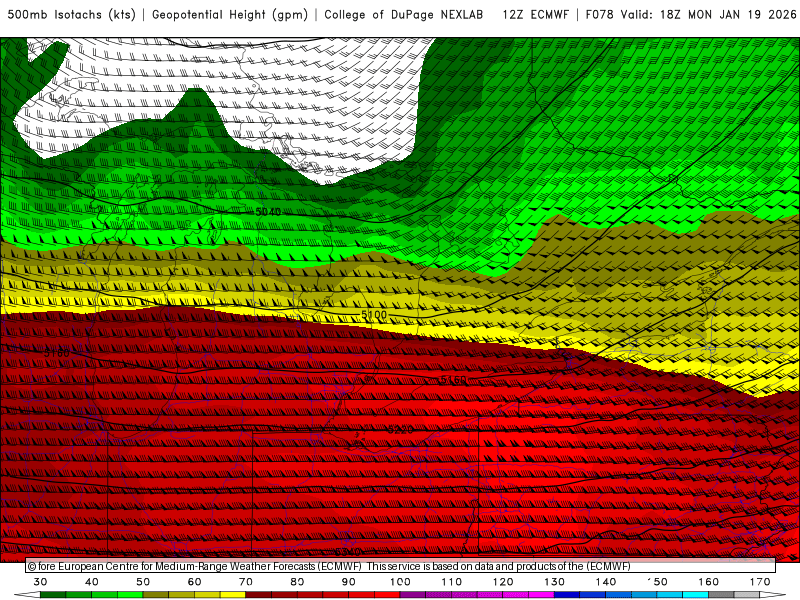Click the 130 kt value on legend
The image size is (800, 600).
click(554, 582)
